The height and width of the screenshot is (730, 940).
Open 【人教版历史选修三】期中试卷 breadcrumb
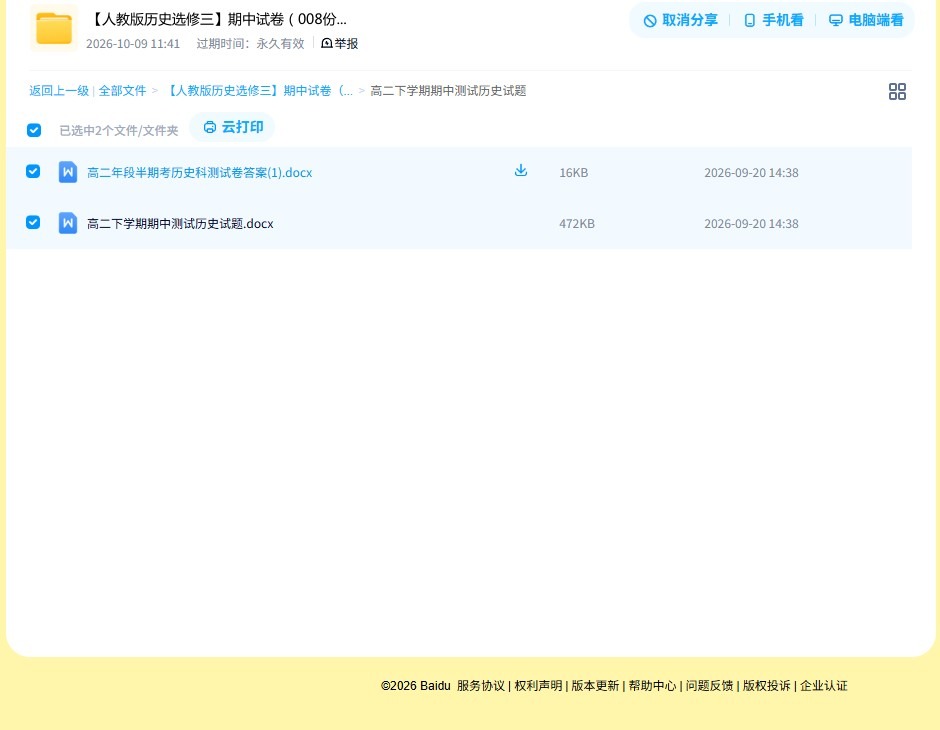click(x=258, y=91)
